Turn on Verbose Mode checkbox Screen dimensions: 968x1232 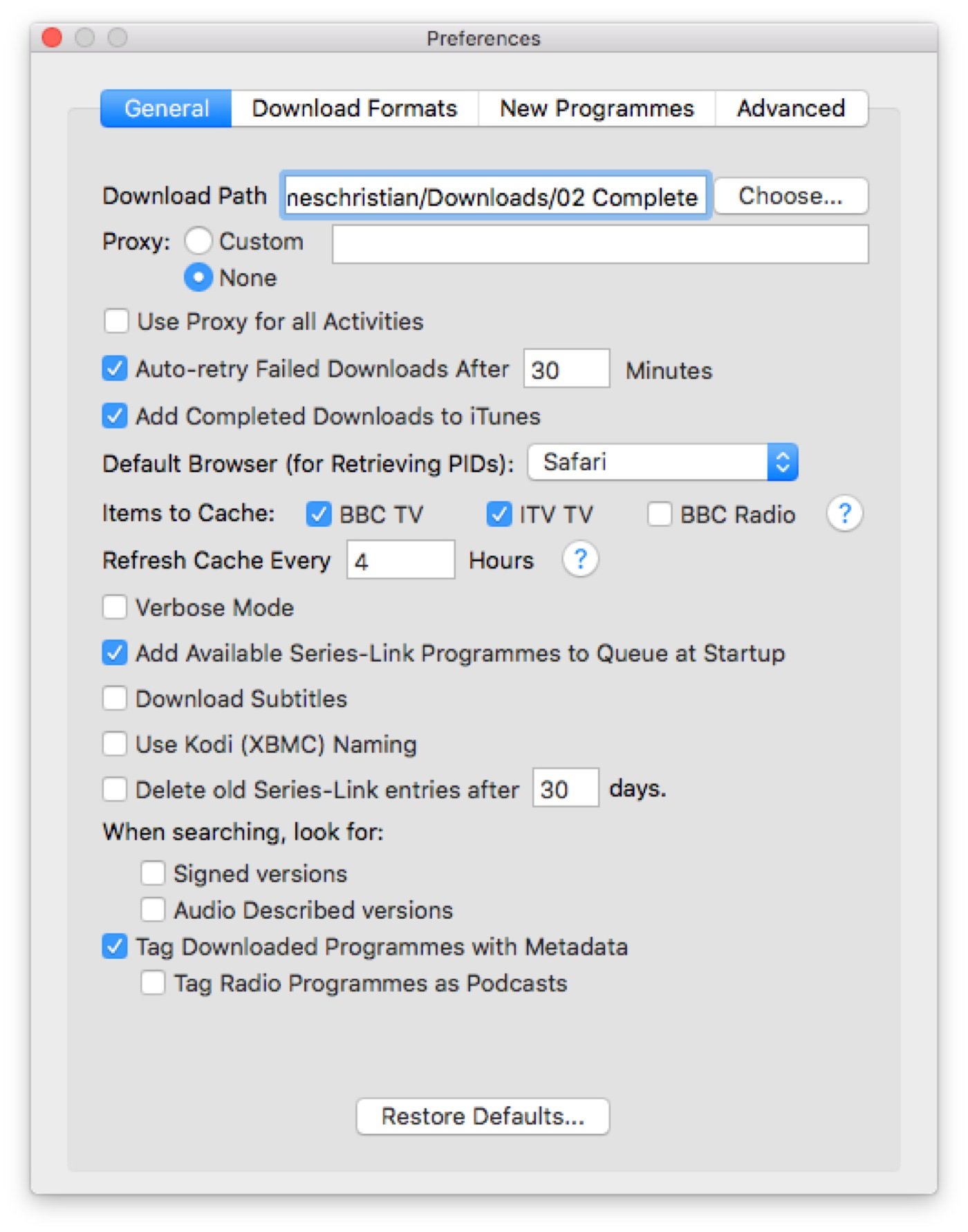[115, 607]
